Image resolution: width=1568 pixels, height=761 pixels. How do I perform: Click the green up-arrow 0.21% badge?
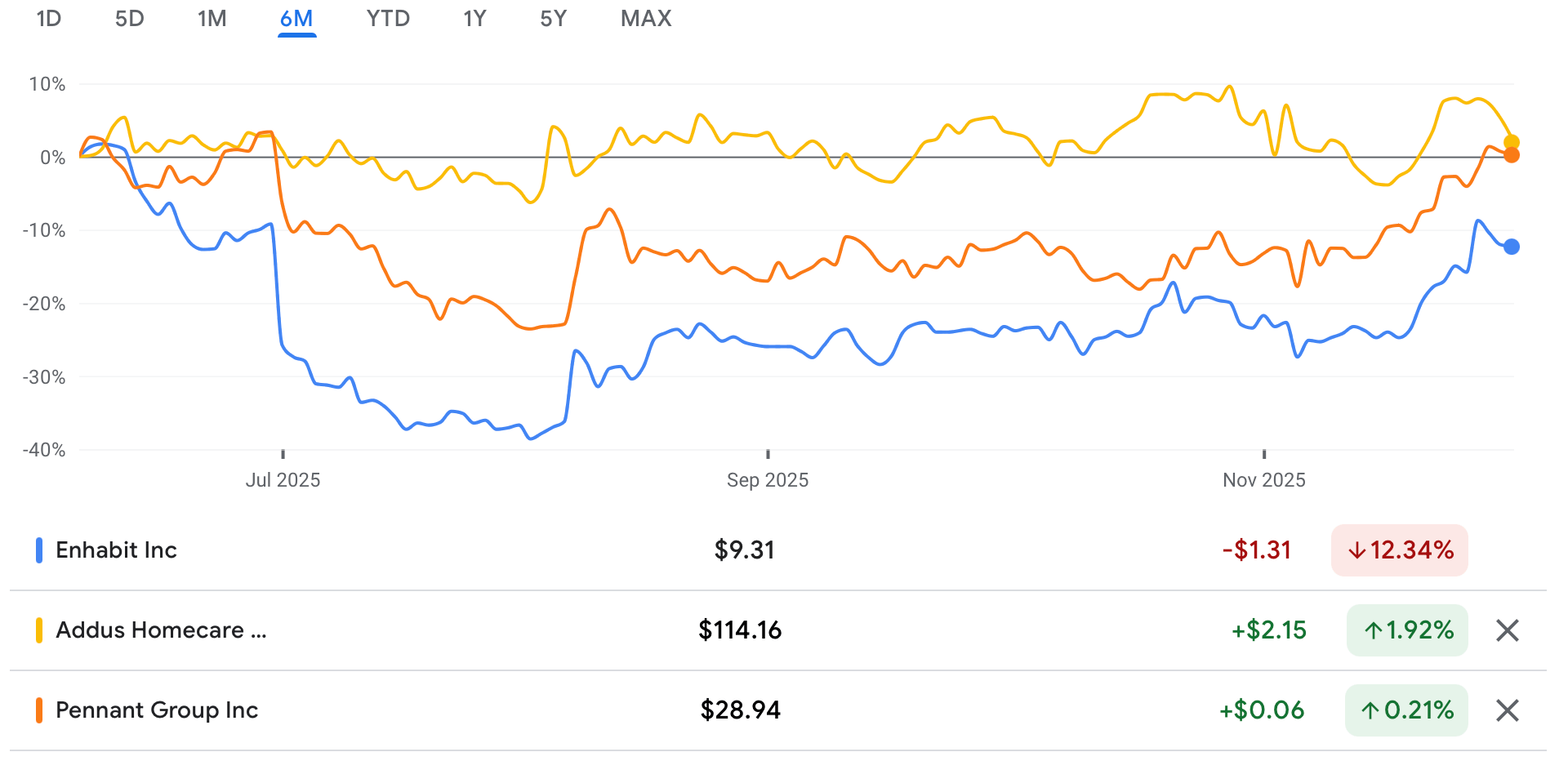pyautogui.click(x=1406, y=710)
